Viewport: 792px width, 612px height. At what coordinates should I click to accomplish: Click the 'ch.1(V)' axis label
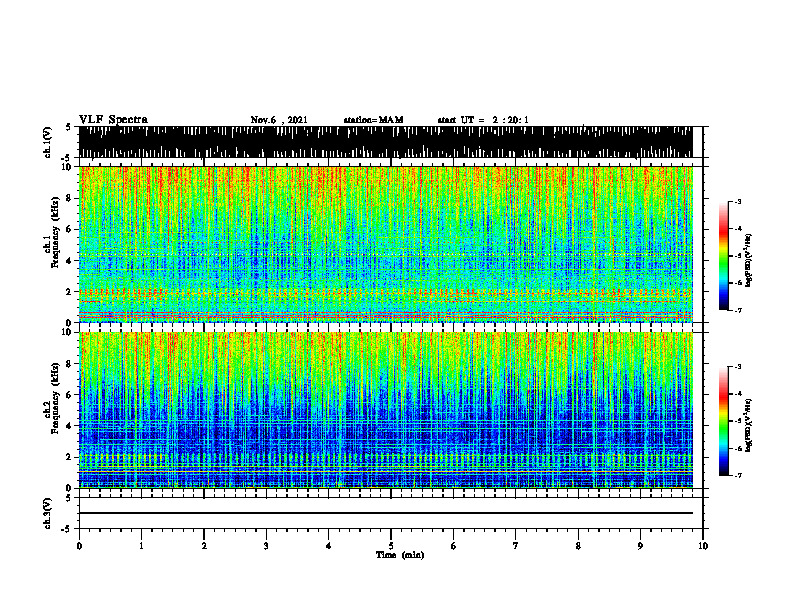(x=48, y=142)
